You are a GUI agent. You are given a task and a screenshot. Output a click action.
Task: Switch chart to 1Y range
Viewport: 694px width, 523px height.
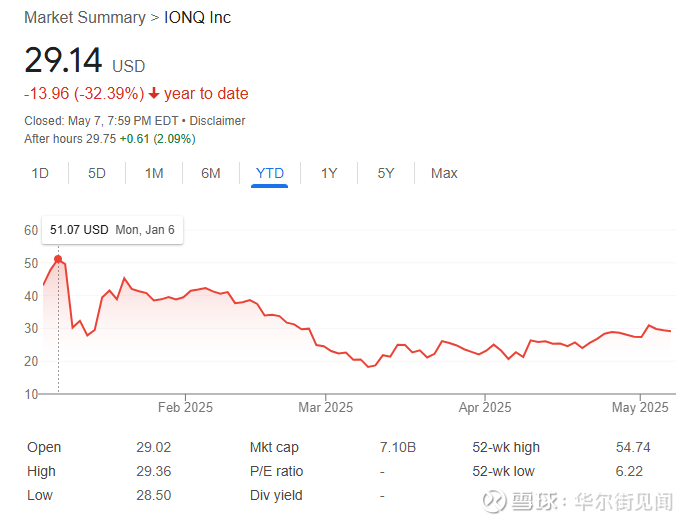click(x=329, y=173)
